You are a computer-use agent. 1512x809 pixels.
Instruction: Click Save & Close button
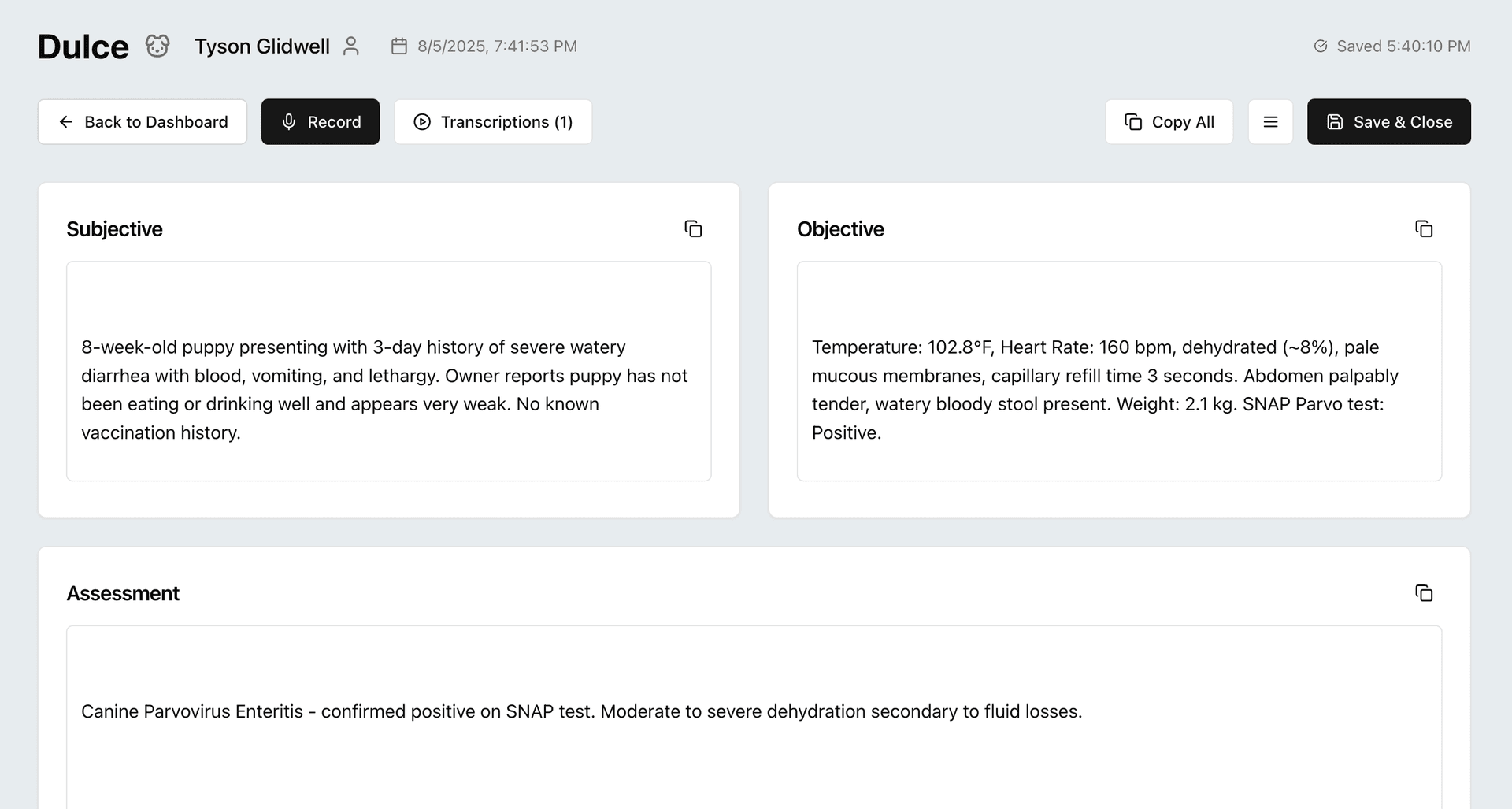tap(1388, 122)
